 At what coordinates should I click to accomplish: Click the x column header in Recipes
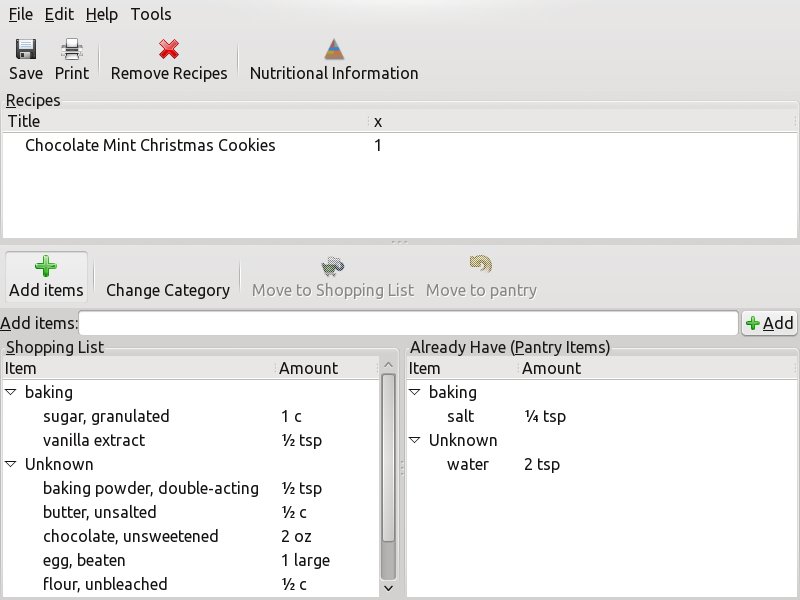pyautogui.click(x=582, y=121)
